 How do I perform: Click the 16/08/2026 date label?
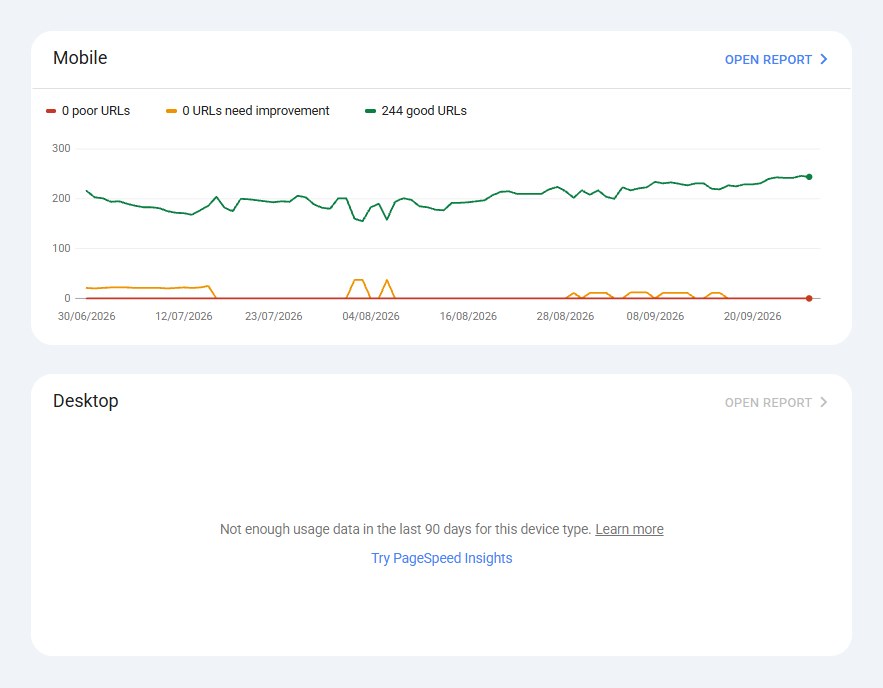click(x=469, y=316)
